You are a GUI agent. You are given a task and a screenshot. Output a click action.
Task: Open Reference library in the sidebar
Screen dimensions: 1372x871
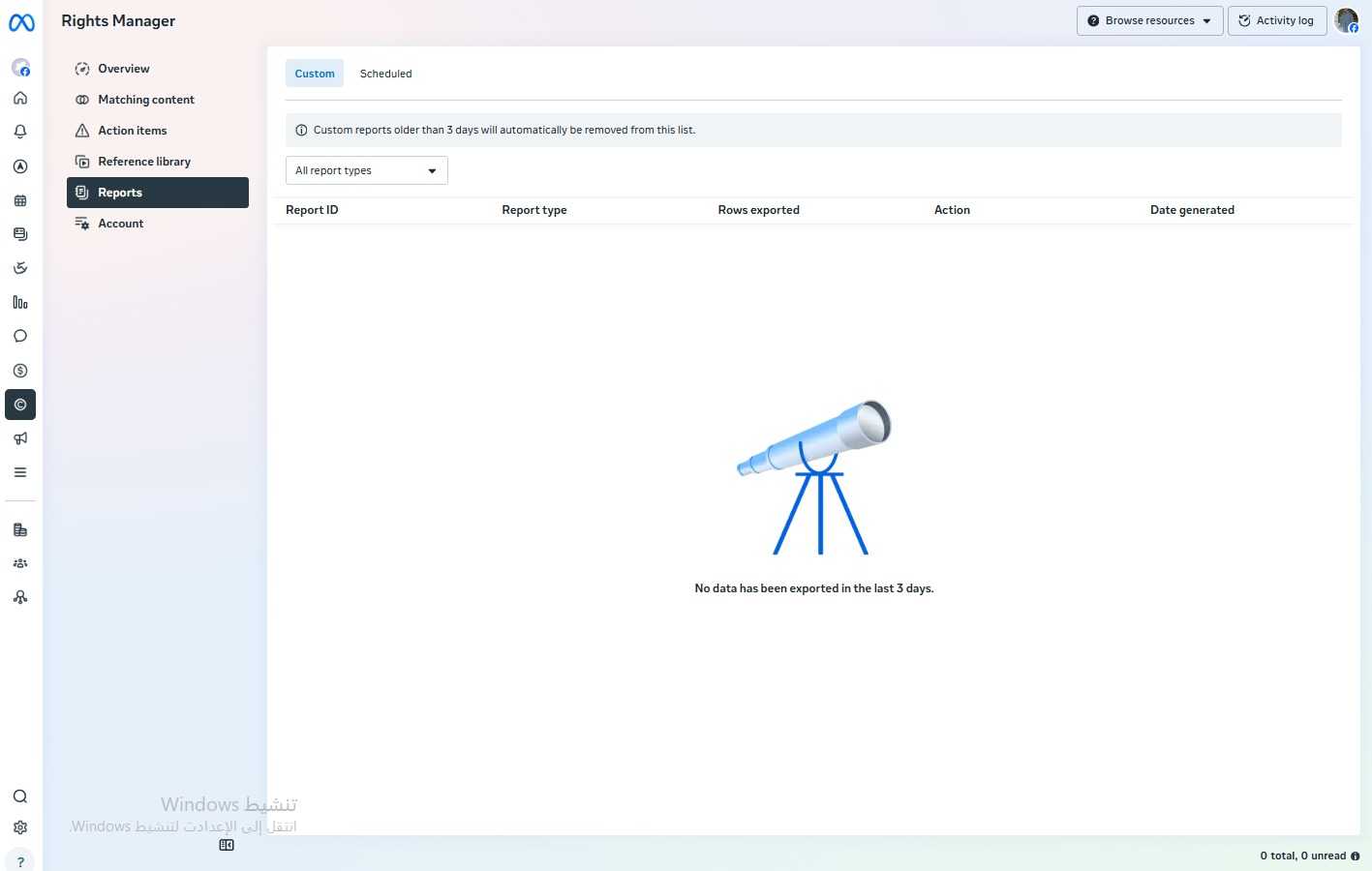click(158, 162)
